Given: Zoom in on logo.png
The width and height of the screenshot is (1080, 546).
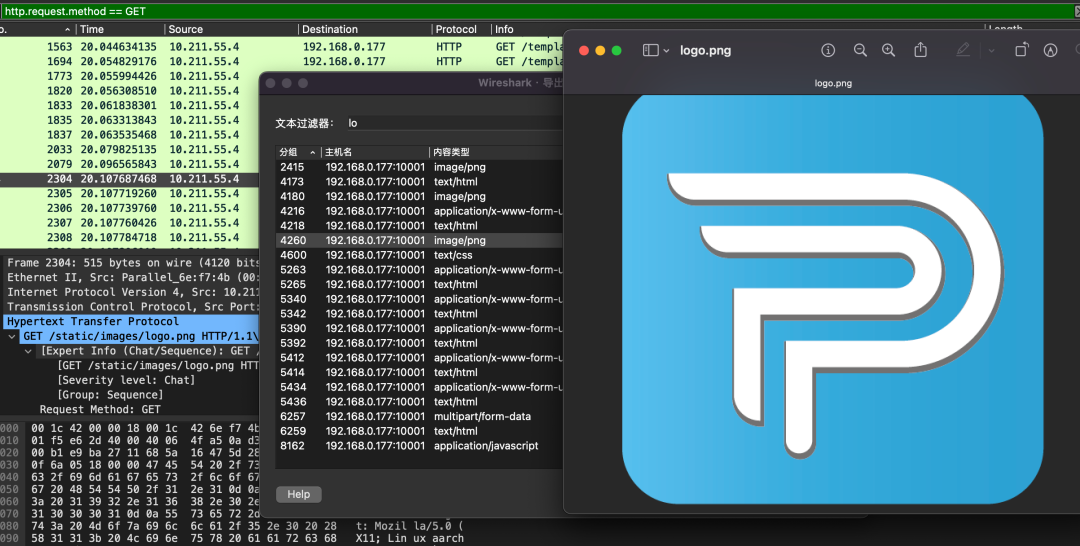Looking at the screenshot, I should click(x=889, y=50).
